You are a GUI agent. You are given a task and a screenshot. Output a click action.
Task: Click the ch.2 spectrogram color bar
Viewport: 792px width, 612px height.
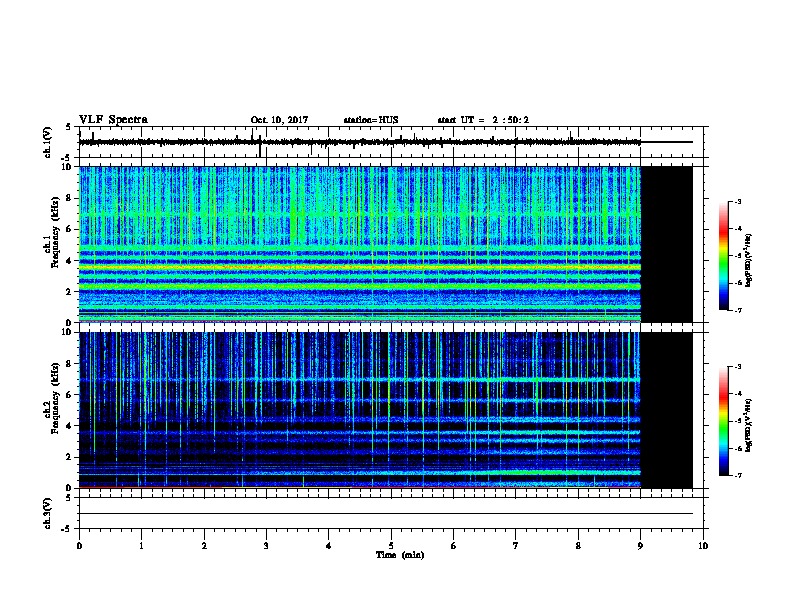(x=724, y=421)
